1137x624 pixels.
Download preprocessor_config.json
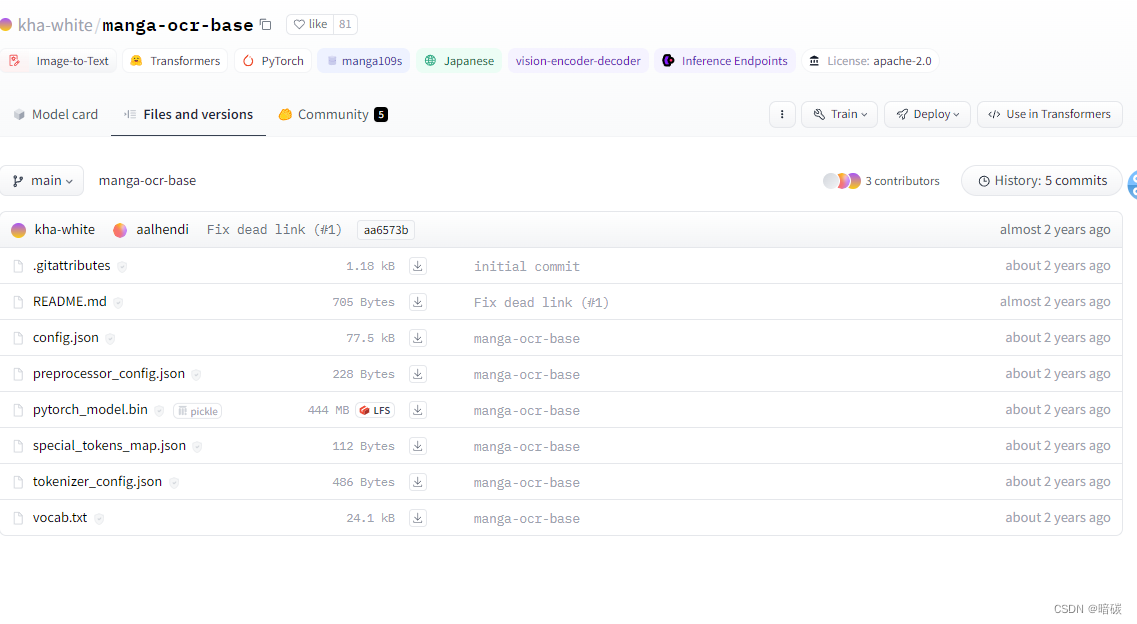(x=418, y=374)
